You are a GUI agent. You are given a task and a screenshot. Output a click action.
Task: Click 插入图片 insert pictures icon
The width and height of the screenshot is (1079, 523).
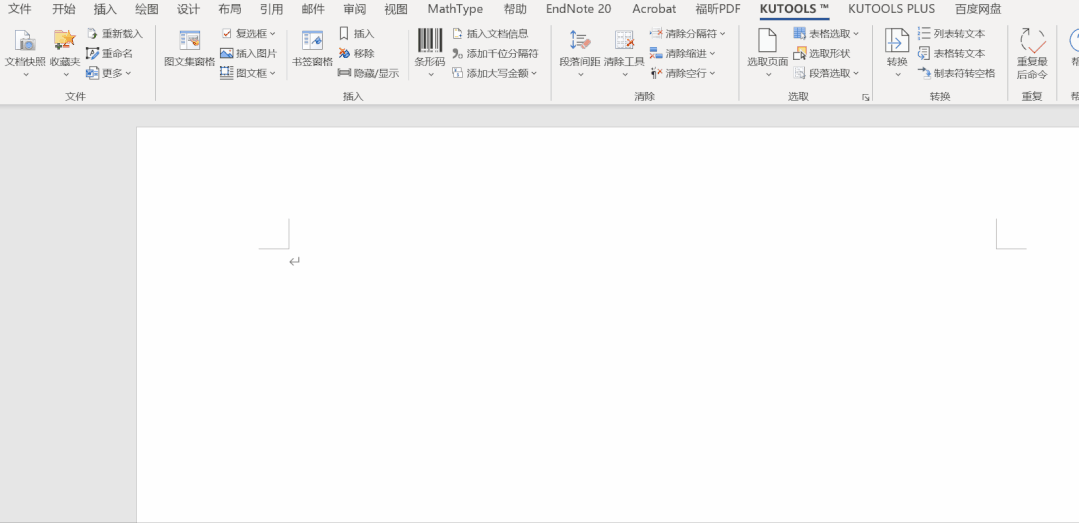pyautogui.click(x=226, y=53)
